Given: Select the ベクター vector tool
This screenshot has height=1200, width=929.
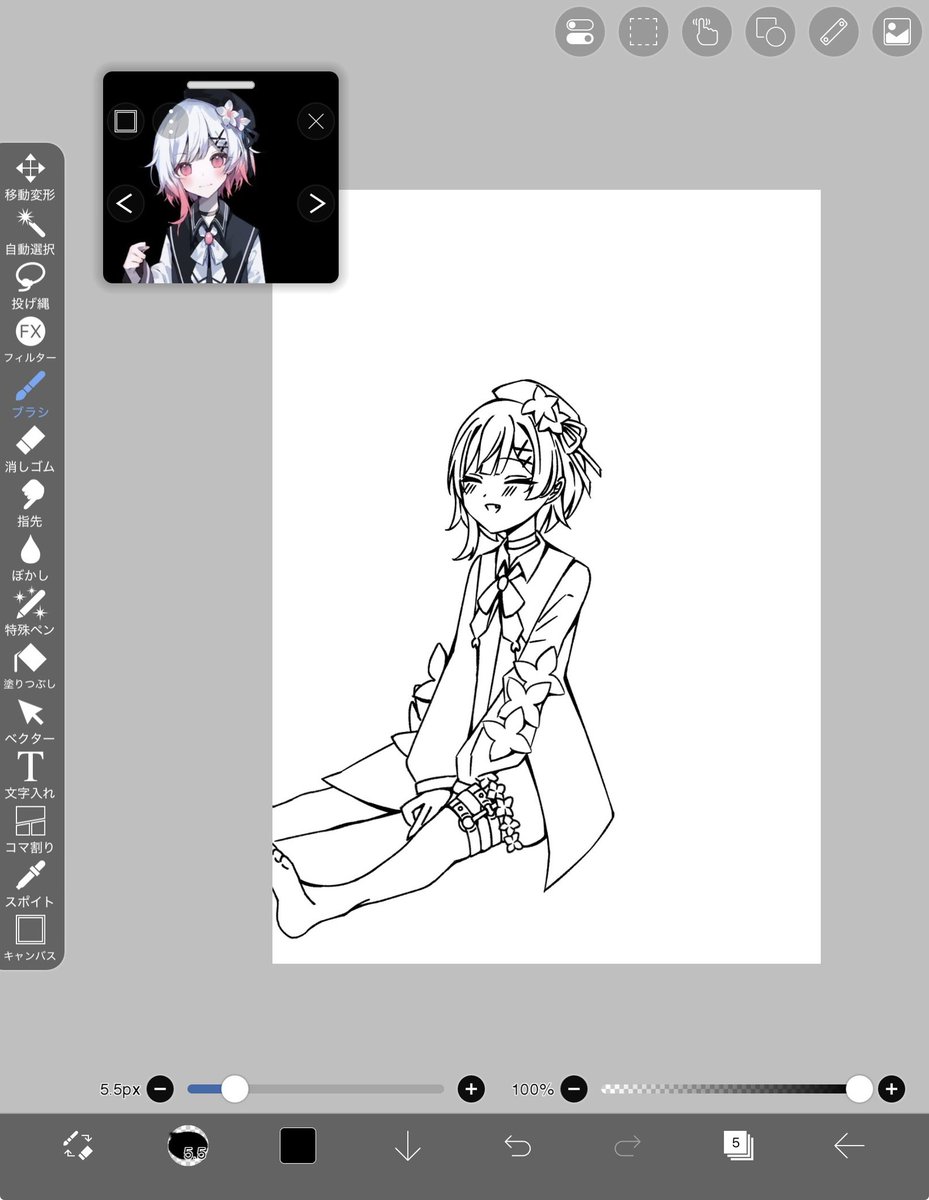Looking at the screenshot, I should click(30, 721).
